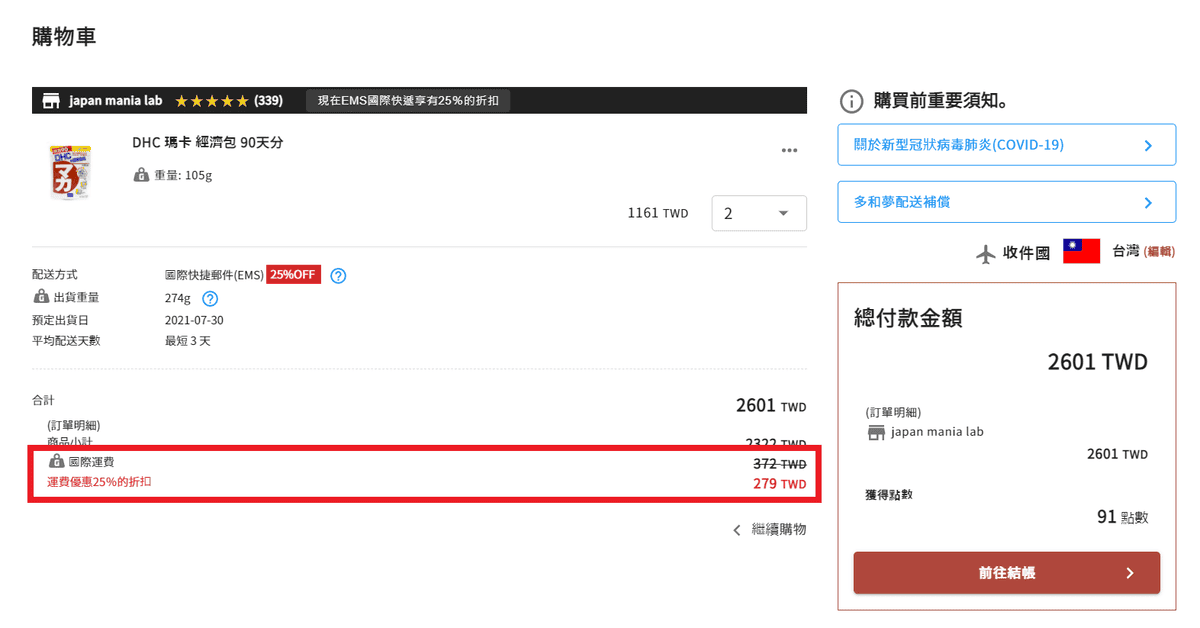Click the EMS 25% discount banner
This screenshot has height=628, width=1200.
click(x=408, y=101)
